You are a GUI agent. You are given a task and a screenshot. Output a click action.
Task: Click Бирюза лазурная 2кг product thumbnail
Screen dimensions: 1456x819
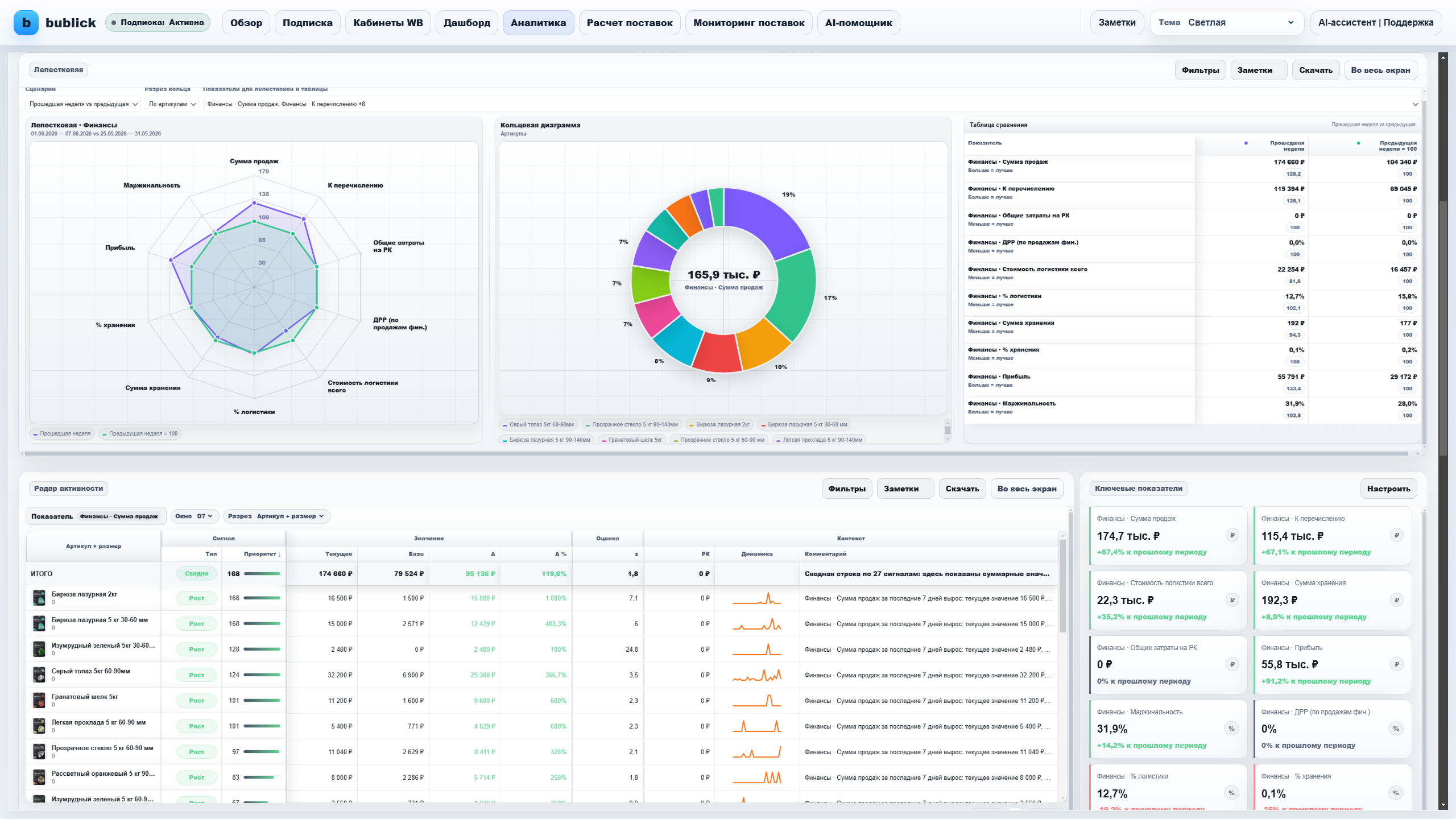pyautogui.click(x=39, y=598)
